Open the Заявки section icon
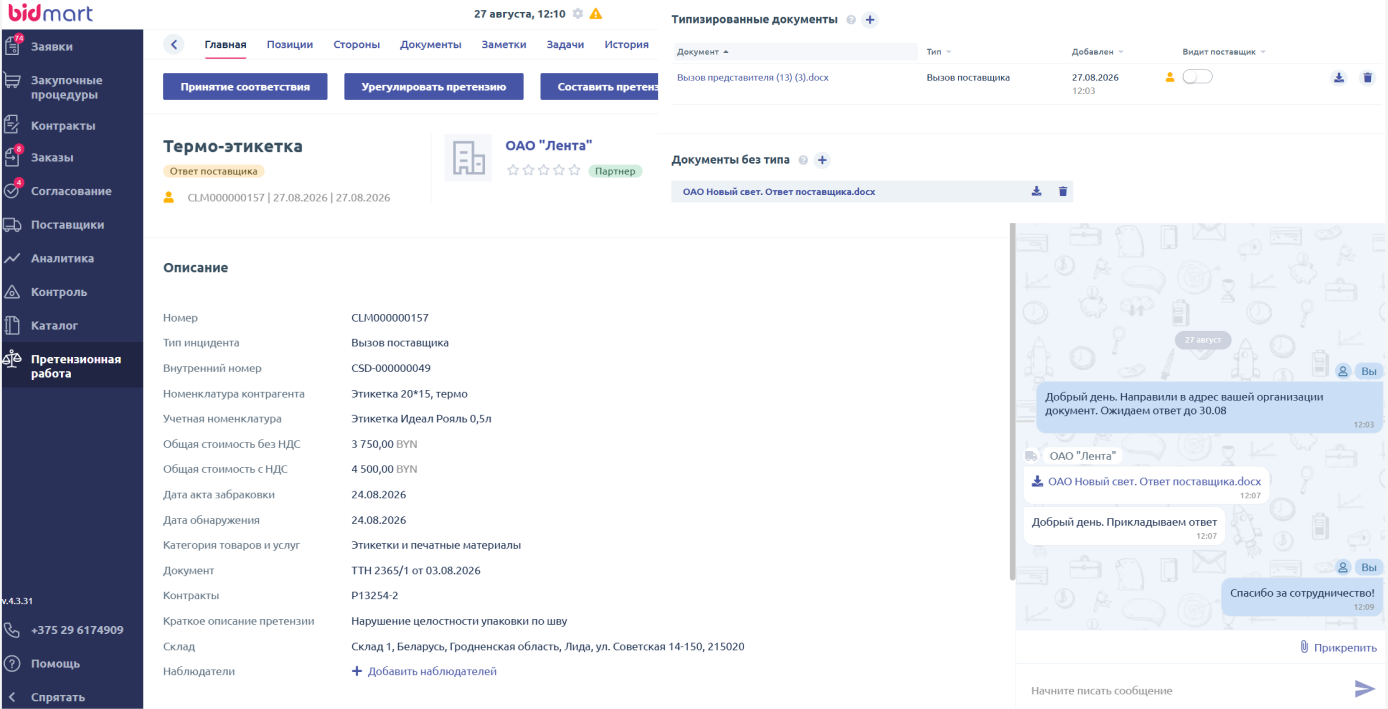The width and height of the screenshot is (1388, 709). (x=13, y=46)
